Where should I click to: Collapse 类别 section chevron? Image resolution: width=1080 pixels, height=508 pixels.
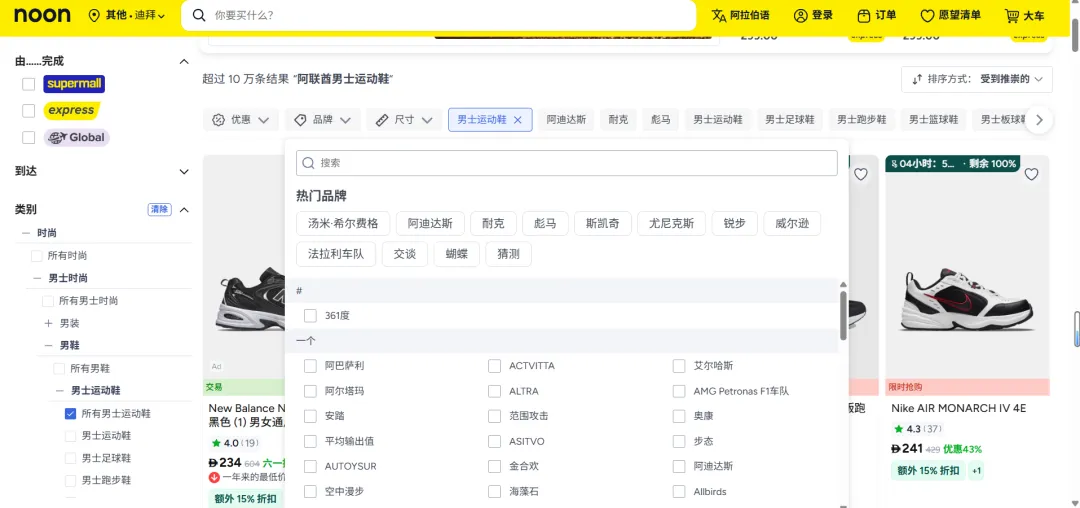tap(184, 209)
